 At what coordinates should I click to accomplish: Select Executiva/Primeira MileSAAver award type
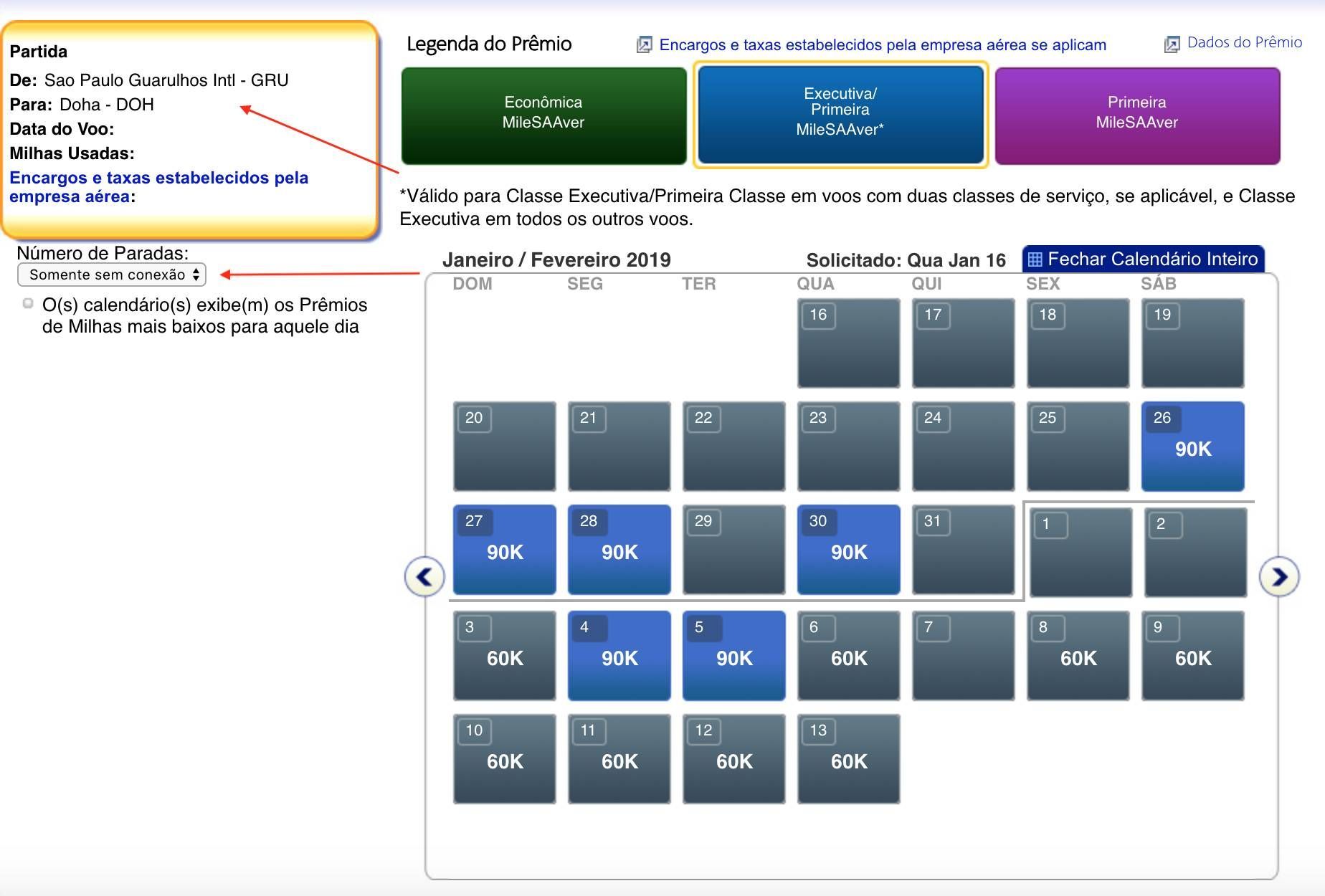coord(840,115)
